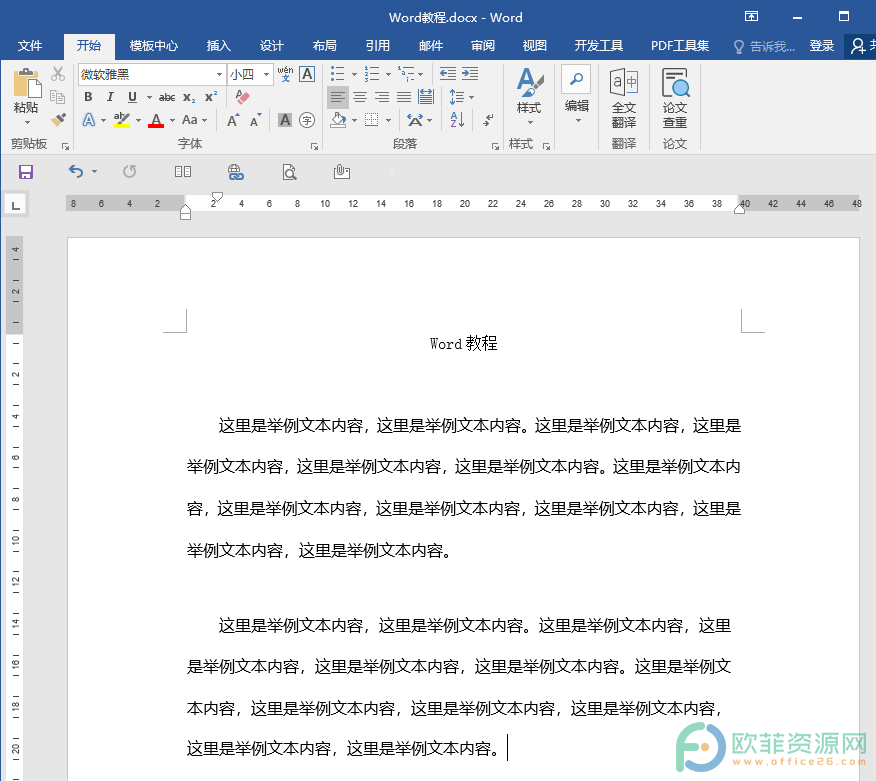
Task: Decrease font size with shrink font icon
Action: (255, 120)
